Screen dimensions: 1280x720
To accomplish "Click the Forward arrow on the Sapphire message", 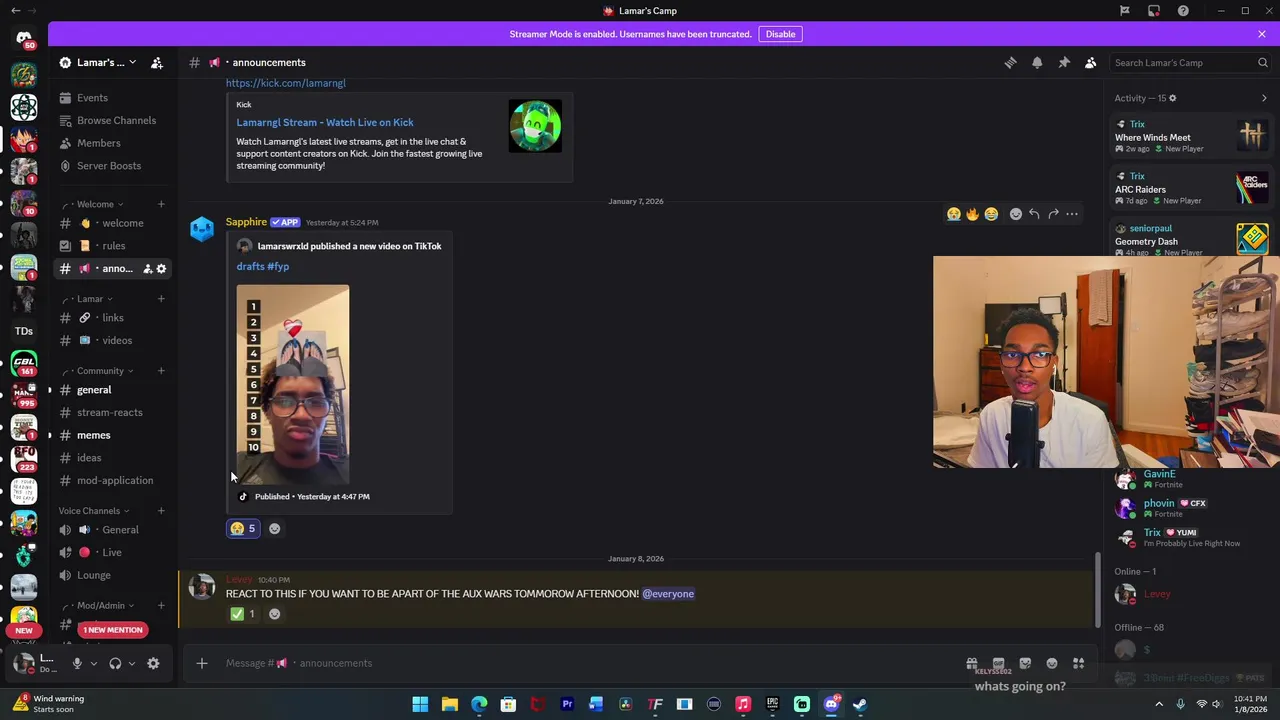I will coord(1053,214).
